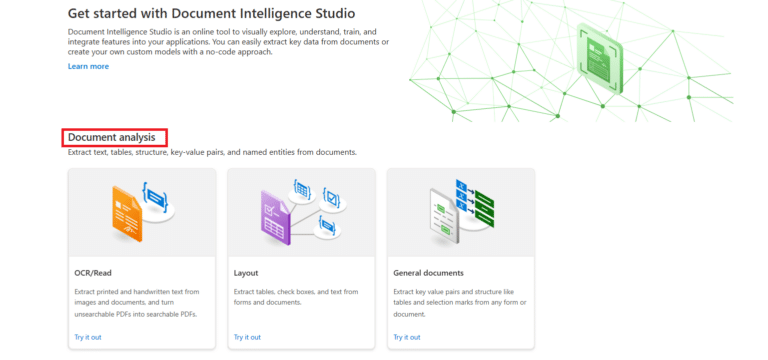Click the 'Extract text, tables, structure' subtitle

click(212, 152)
